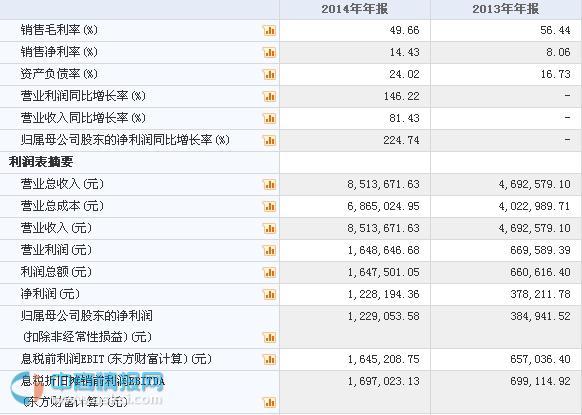Show chart for 营业收入同比增长率

click(x=270, y=118)
